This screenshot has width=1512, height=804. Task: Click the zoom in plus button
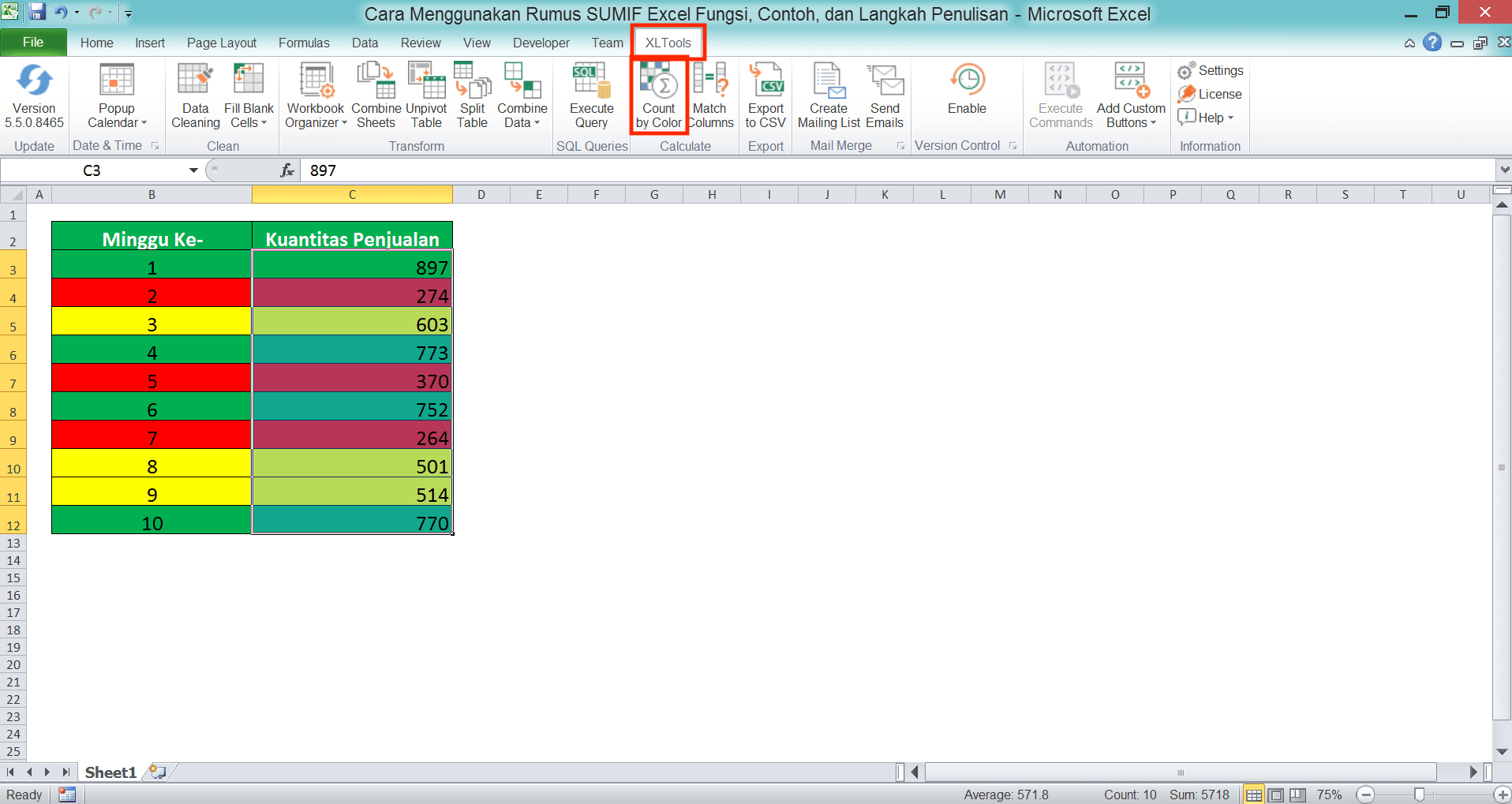(1502, 795)
